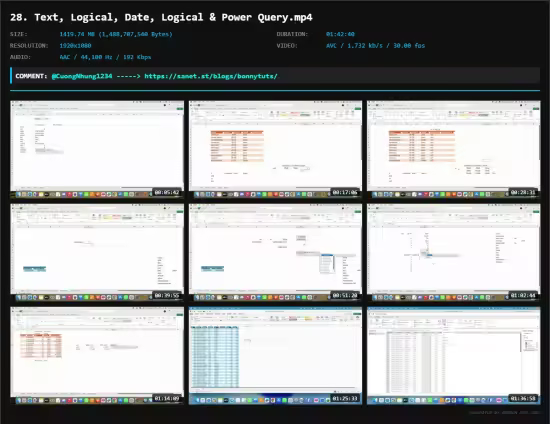Open the Power Query thumbnail at 01:36:58
This screenshot has width=550, height=424.
point(454,356)
